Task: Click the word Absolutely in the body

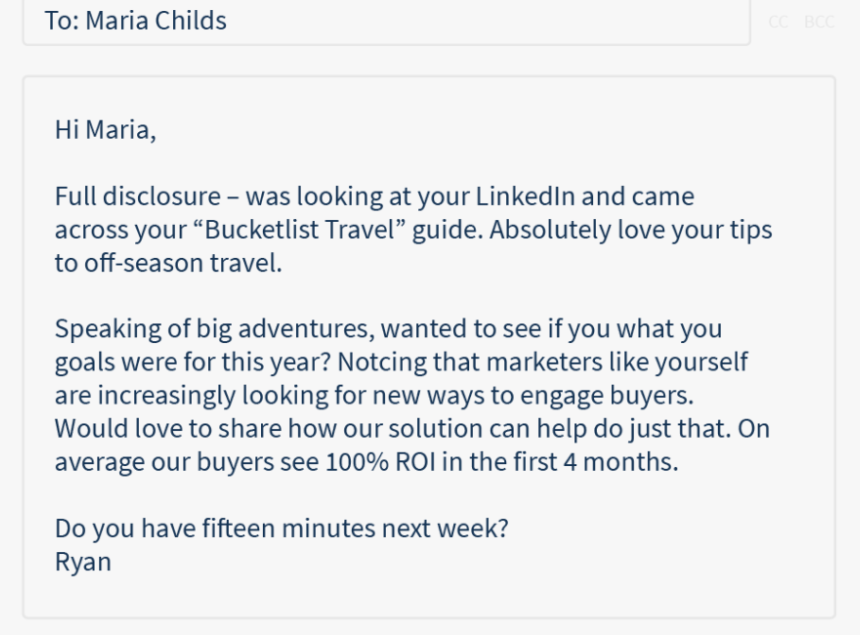Action: 550,230
